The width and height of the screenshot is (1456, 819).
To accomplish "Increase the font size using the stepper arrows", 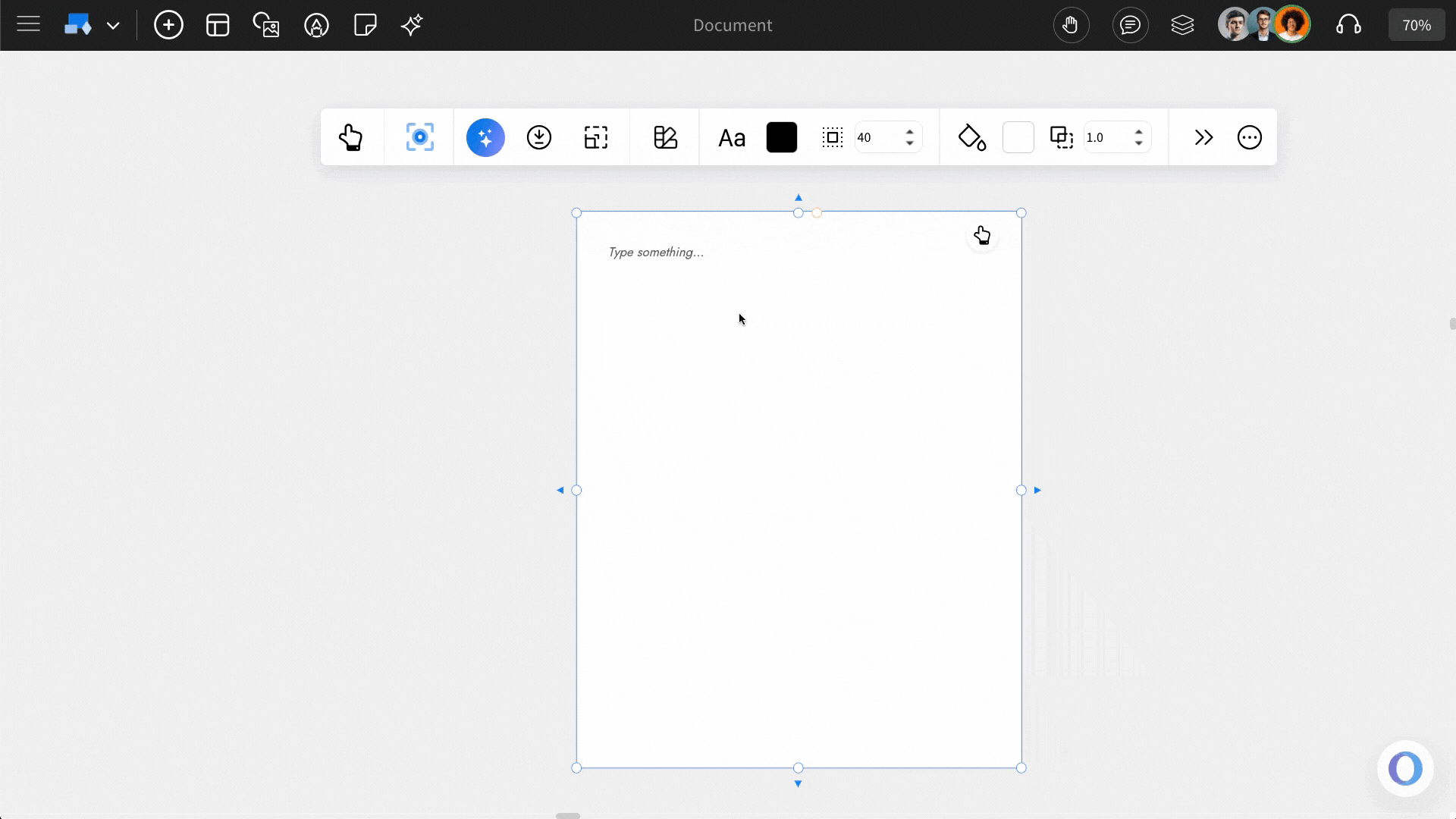I will [x=910, y=131].
